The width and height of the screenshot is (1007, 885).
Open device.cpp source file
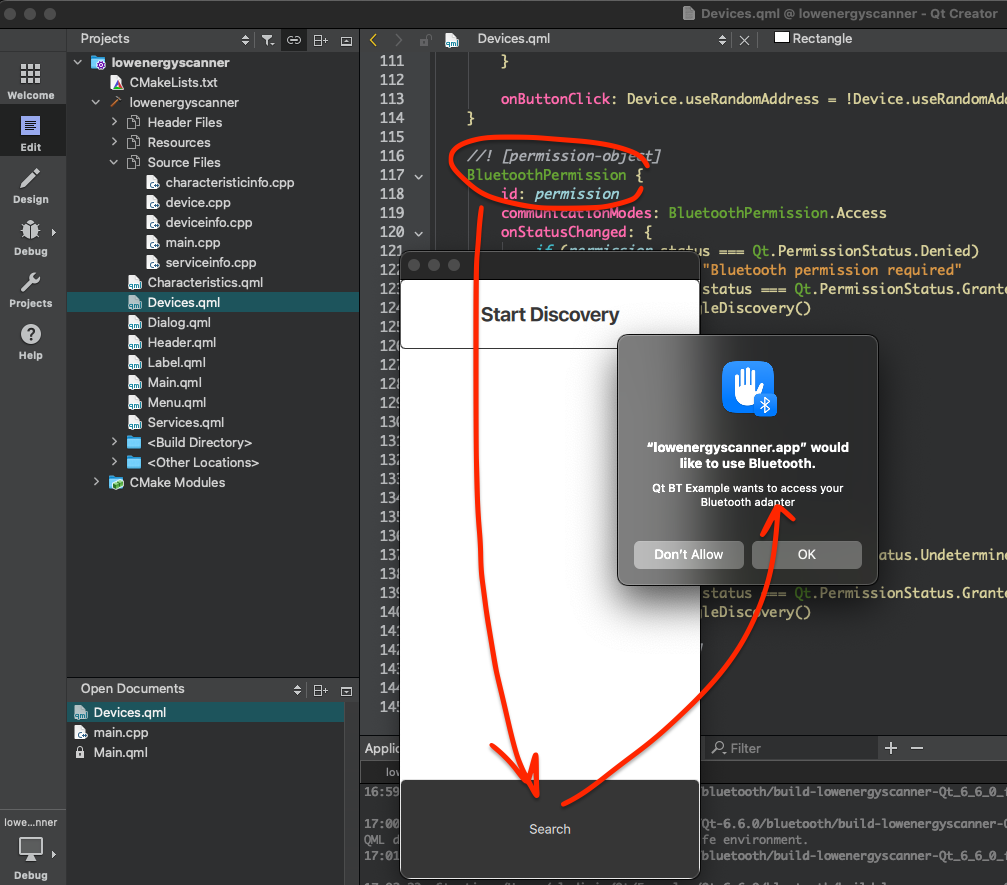[197, 202]
